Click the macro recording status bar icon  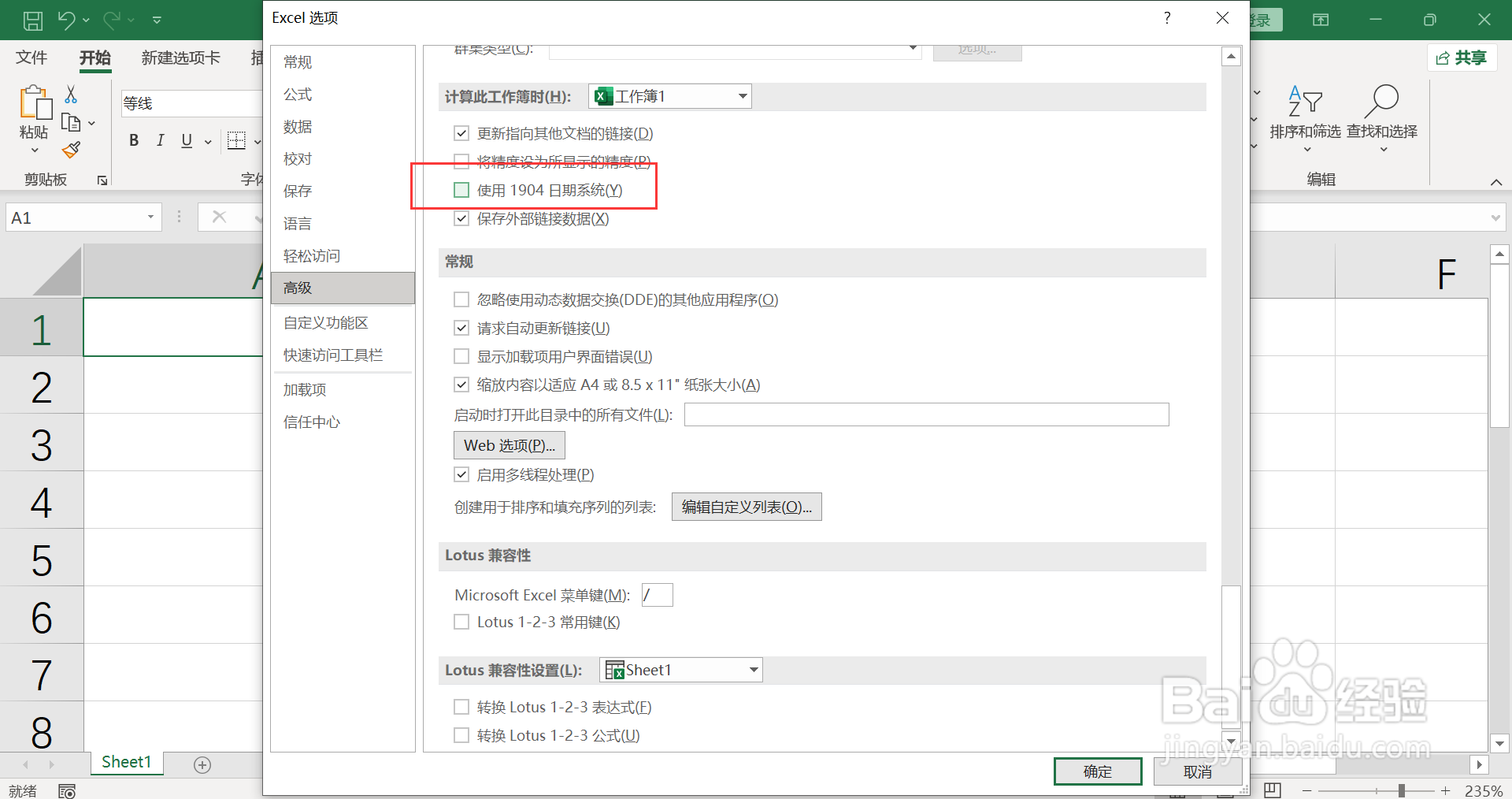tap(67, 790)
